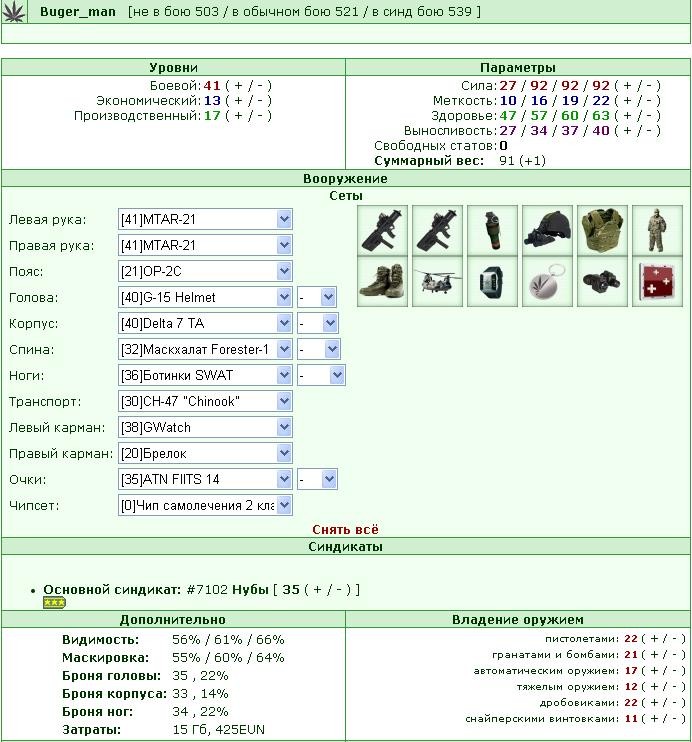Open the Ноги Ботинки SWAT dropdown
Screen dimensions: 692x742
(x=205, y=376)
